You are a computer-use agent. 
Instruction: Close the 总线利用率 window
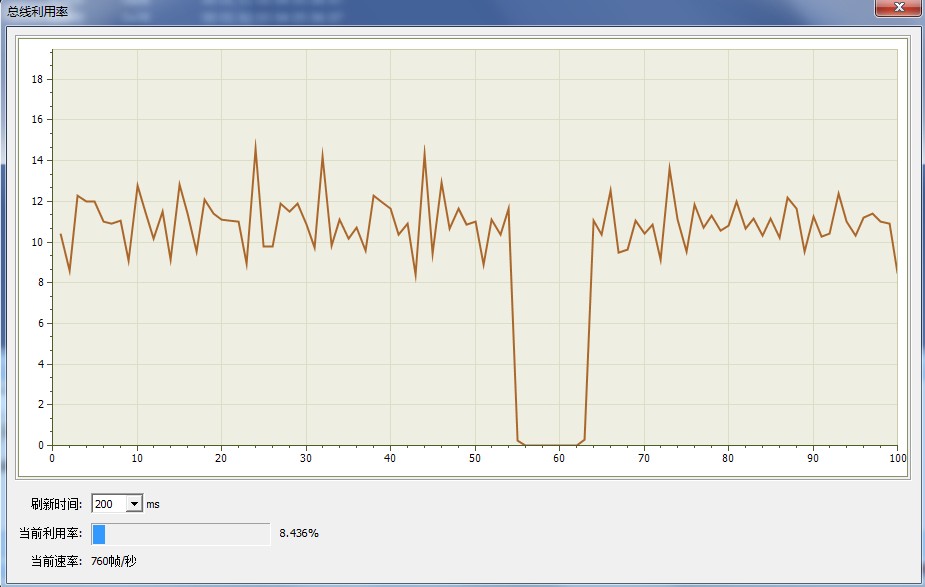[x=899, y=8]
